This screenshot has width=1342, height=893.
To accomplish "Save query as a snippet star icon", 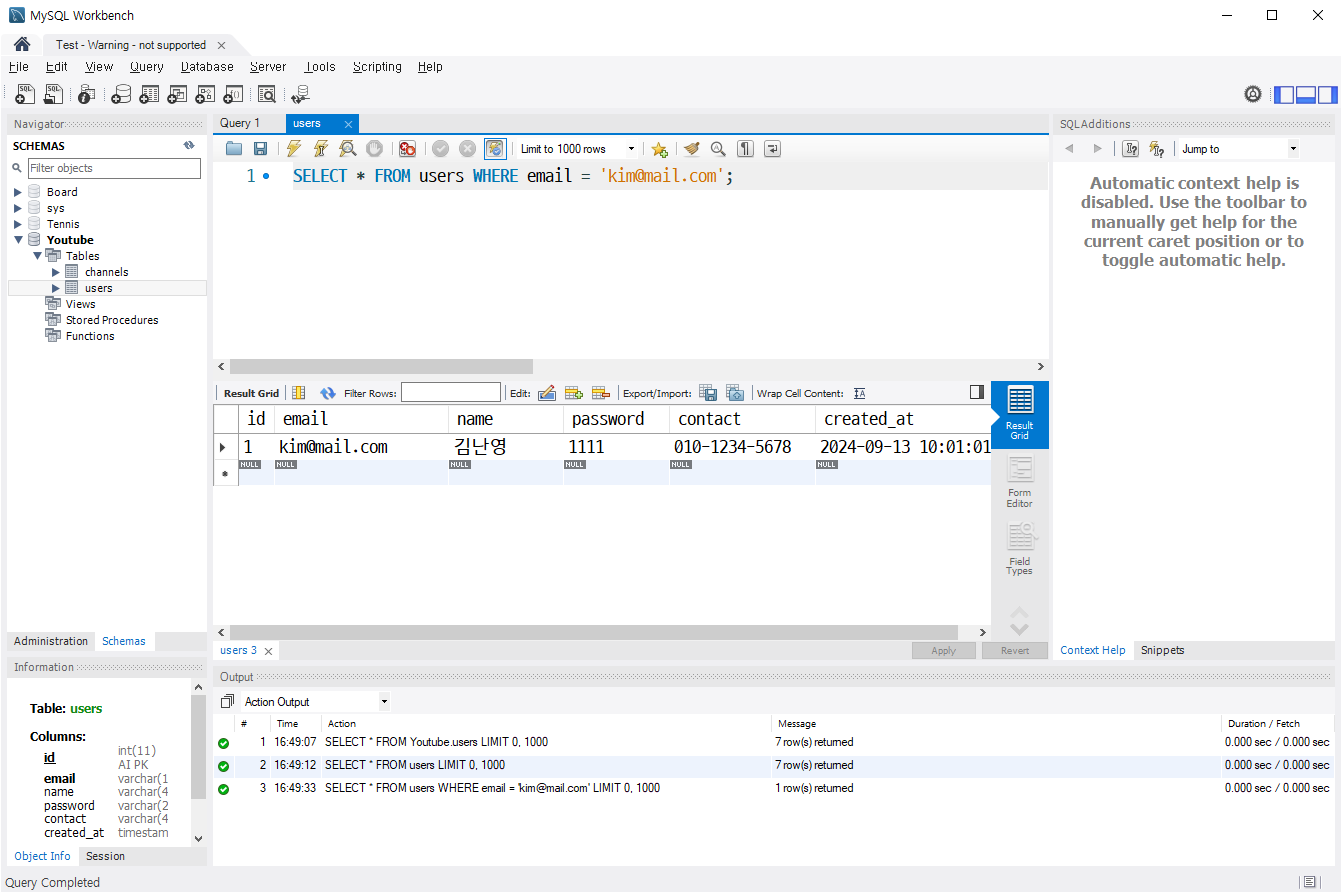I will pyautogui.click(x=659, y=149).
